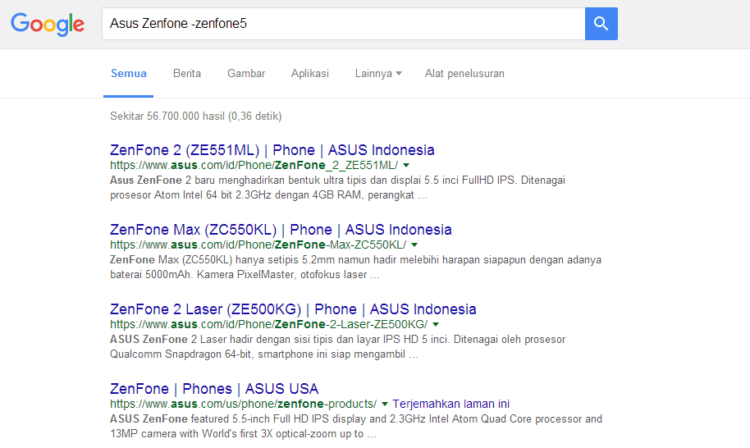Open ZenFone 2 (ZE551ML) result title

[x=272, y=150]
